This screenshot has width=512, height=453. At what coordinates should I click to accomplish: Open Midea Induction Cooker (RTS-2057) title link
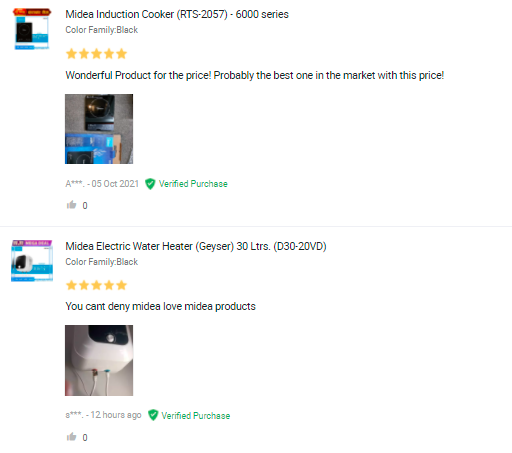(177, 14)
